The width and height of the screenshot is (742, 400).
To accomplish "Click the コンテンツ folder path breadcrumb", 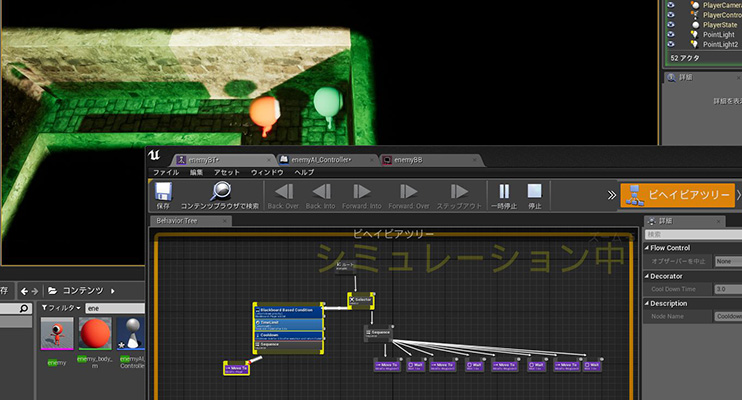I will pos(80,290).
